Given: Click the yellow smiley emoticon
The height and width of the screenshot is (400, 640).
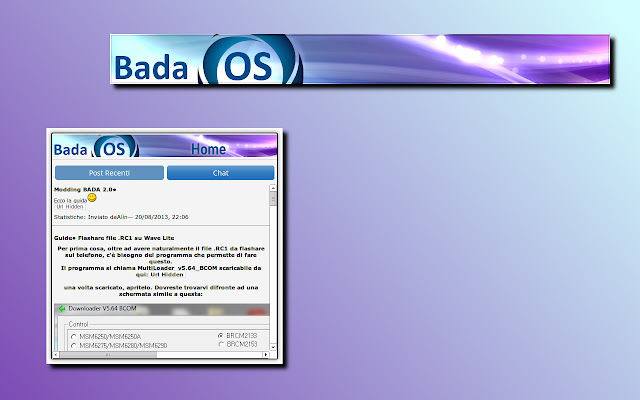Looking at the screenshot, I should [92, 198].
